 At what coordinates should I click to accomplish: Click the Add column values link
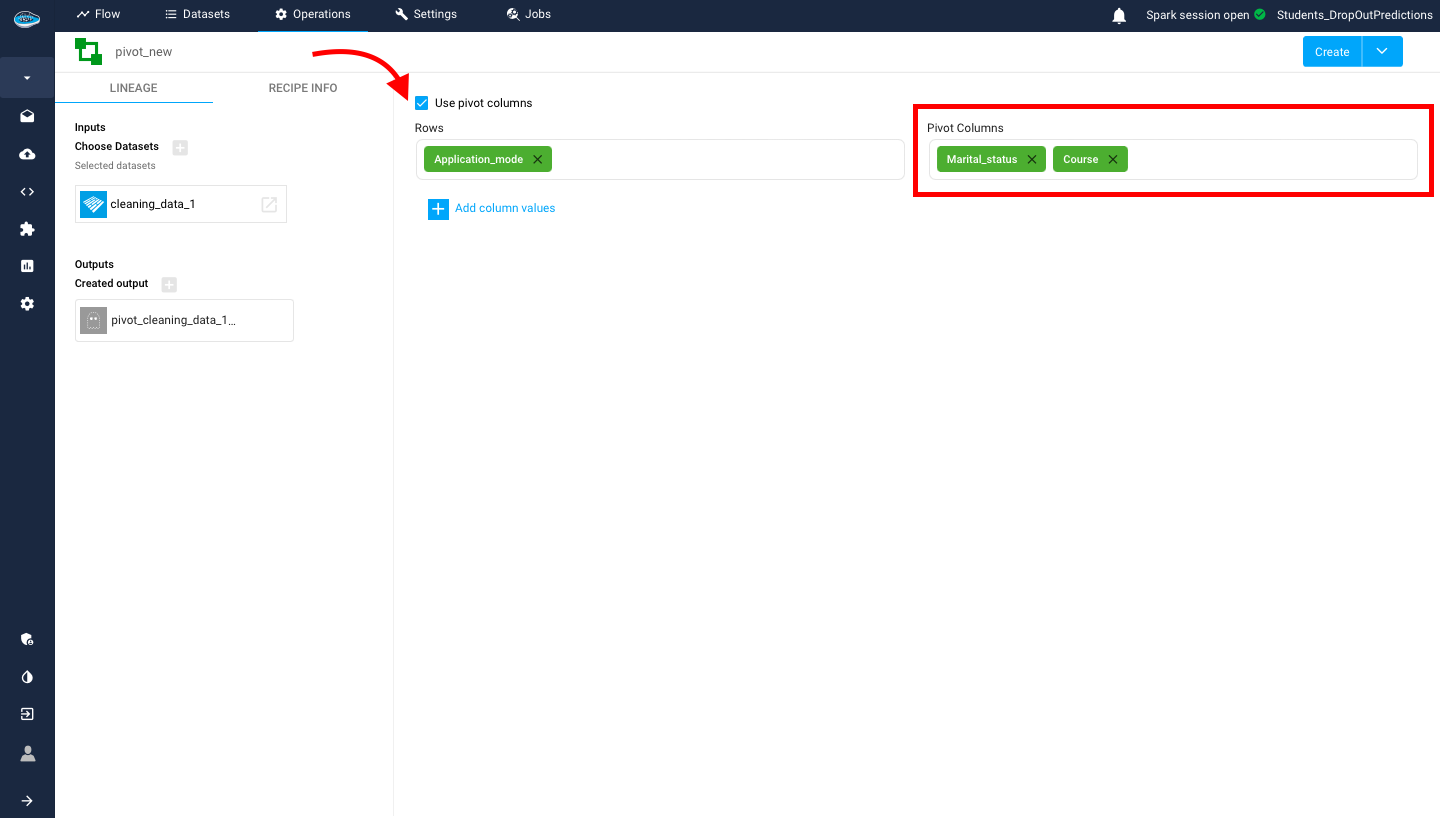[504, 208]
